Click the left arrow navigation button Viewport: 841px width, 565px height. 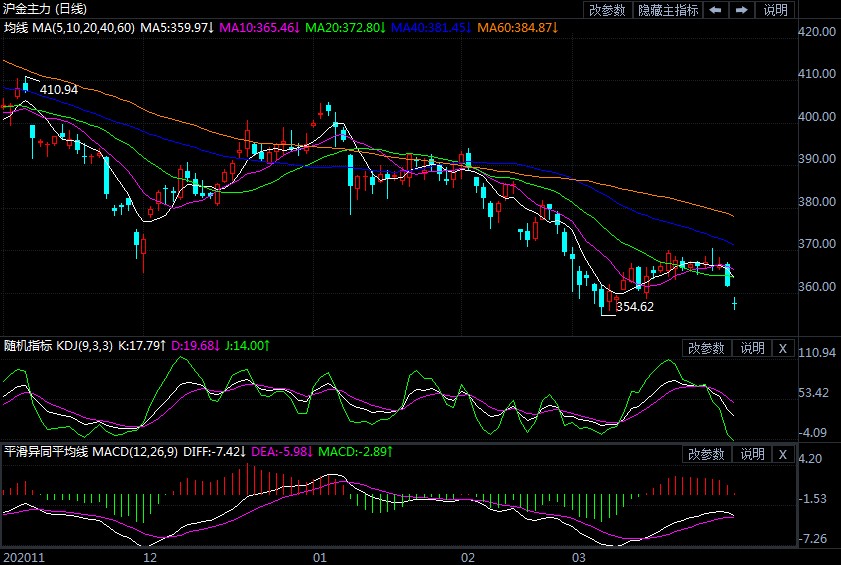tap(715, 10)
